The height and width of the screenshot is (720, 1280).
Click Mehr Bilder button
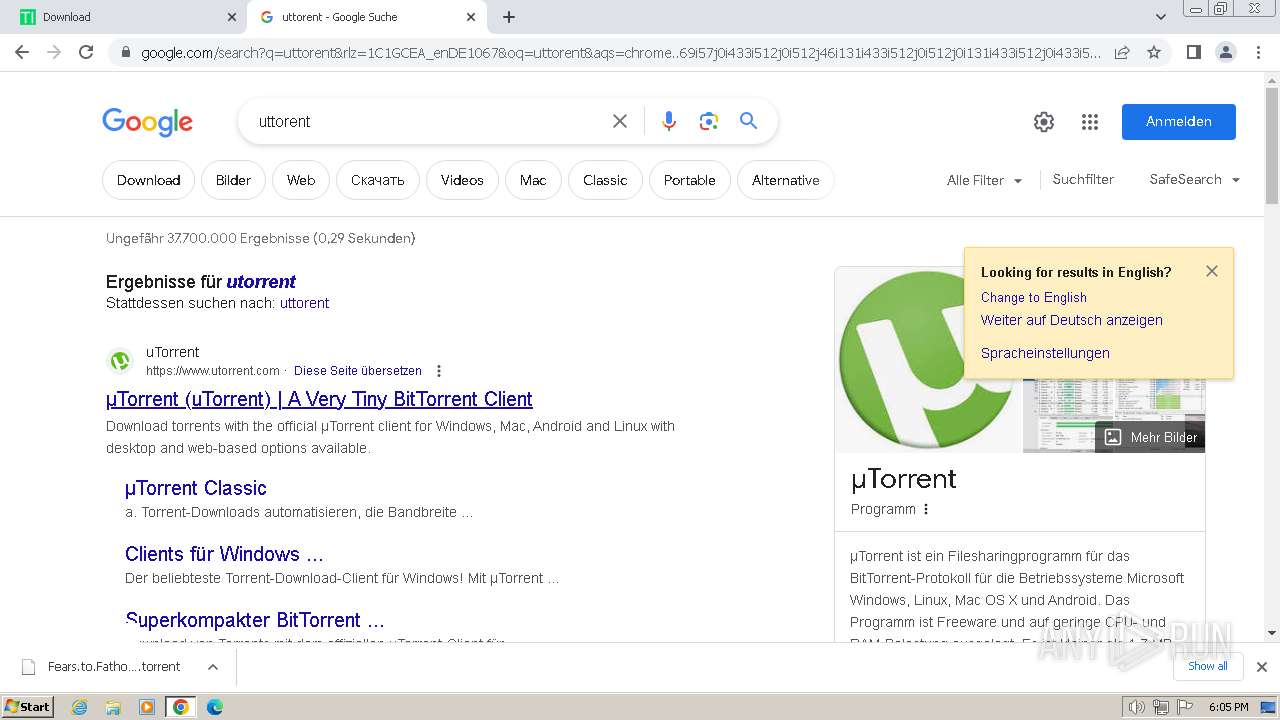[x=1150, y=437]
